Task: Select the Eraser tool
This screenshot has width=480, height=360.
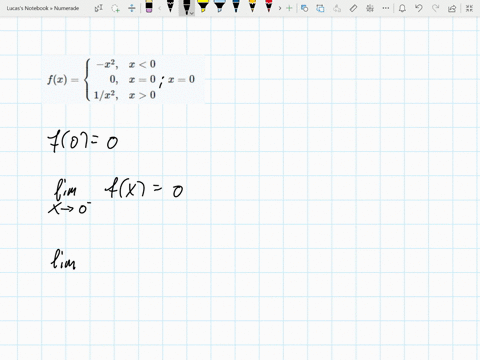Action: pyautogui.click(x=149, y=7)
